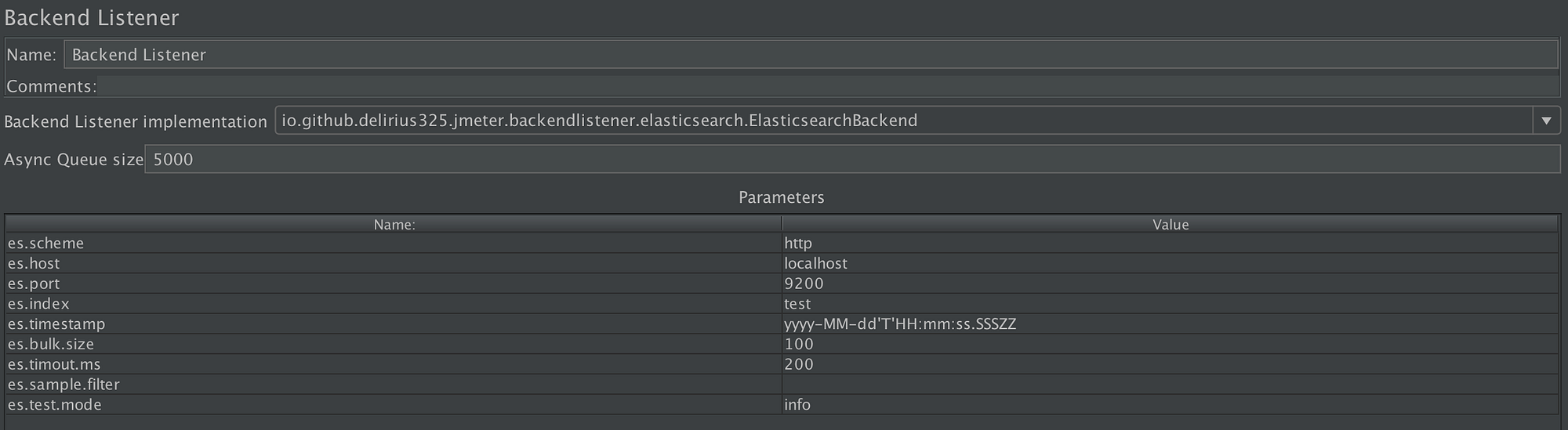Open the Backend Listener implementation dropdown arrow

pyautogui.click(x=1546, y=121)
